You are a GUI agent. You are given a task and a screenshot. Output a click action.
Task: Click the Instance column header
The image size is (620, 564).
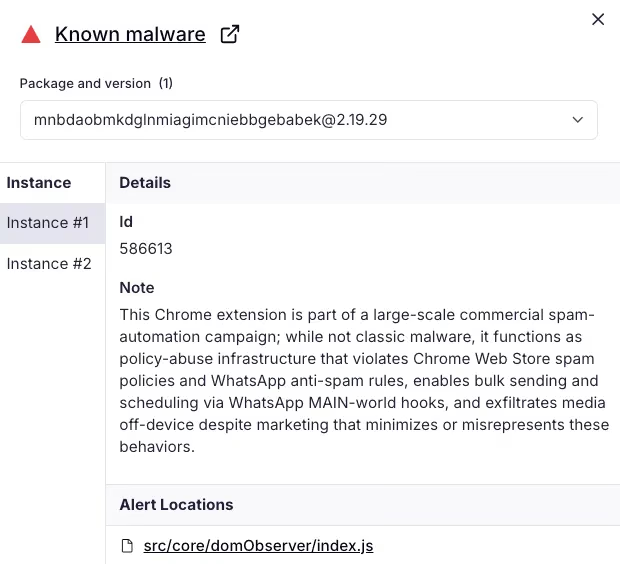coord(39,183)
